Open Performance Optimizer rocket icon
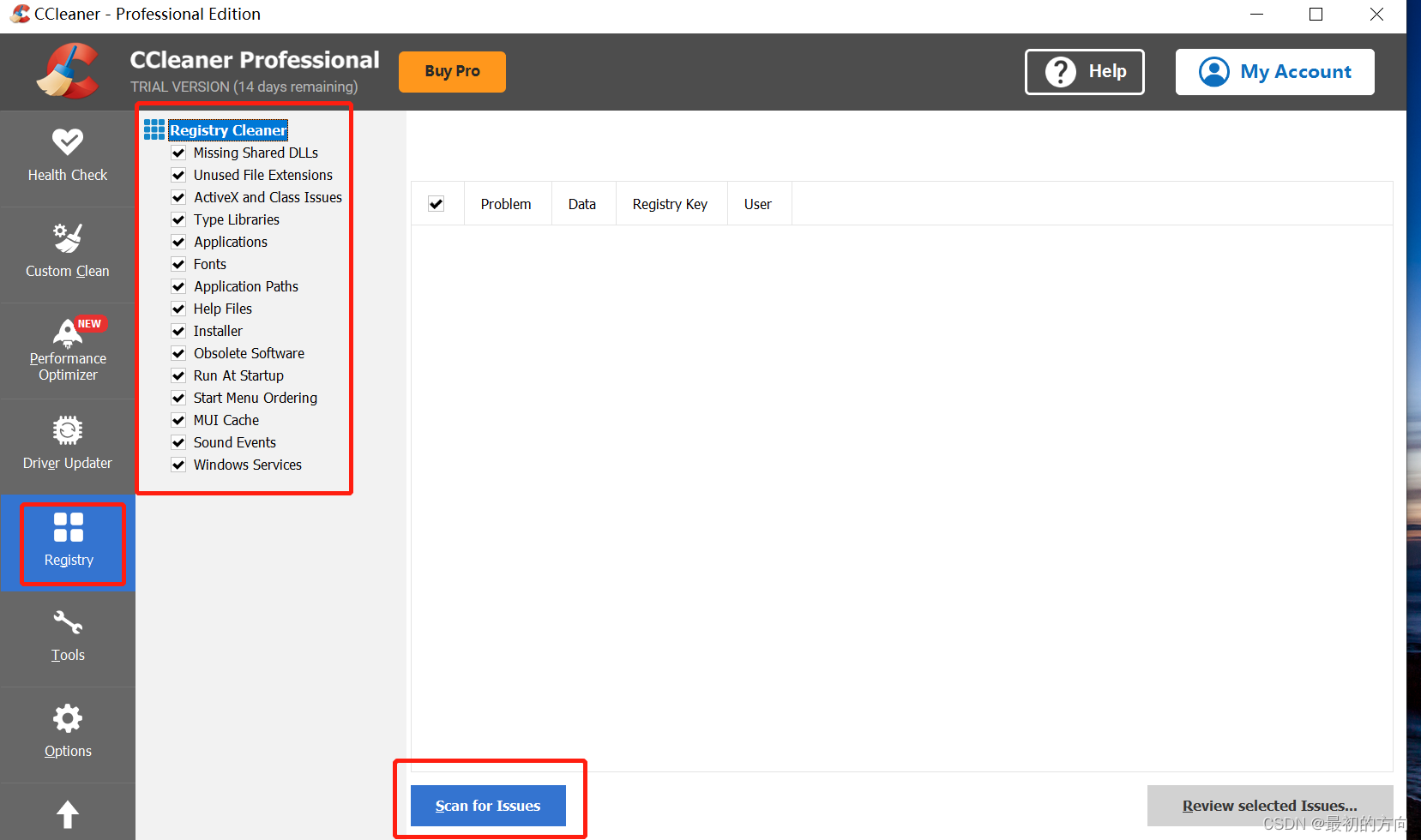The height and width of the screenshot is (840, 1421). [68, 333]
